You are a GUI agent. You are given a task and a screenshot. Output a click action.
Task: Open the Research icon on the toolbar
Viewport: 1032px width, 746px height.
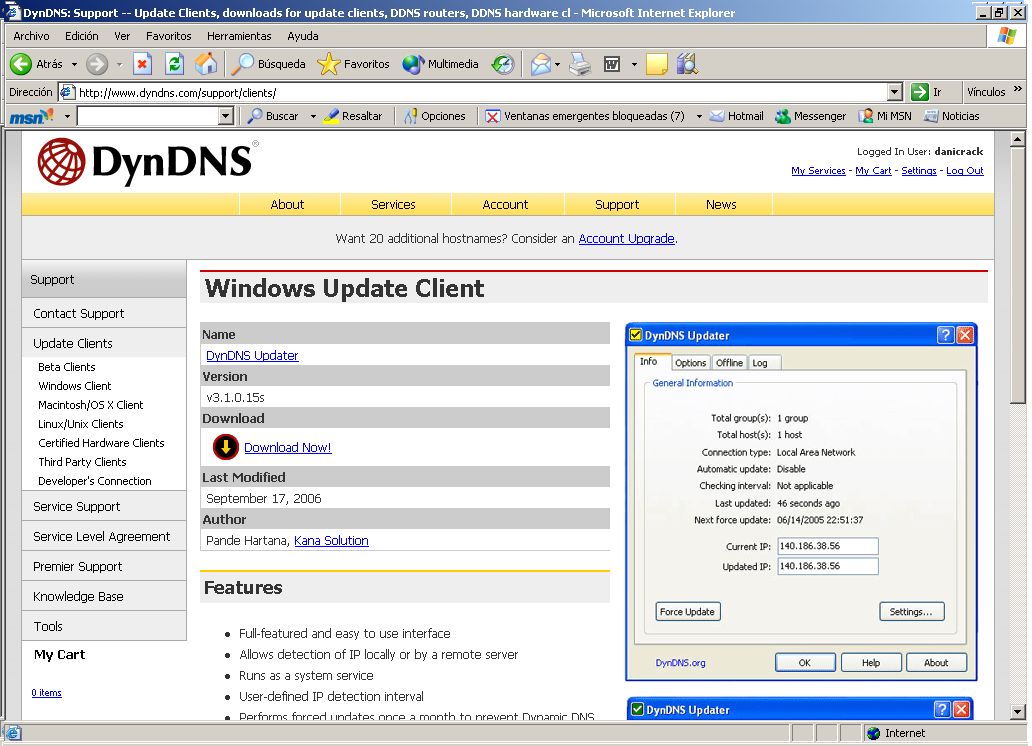pos(686,64)
